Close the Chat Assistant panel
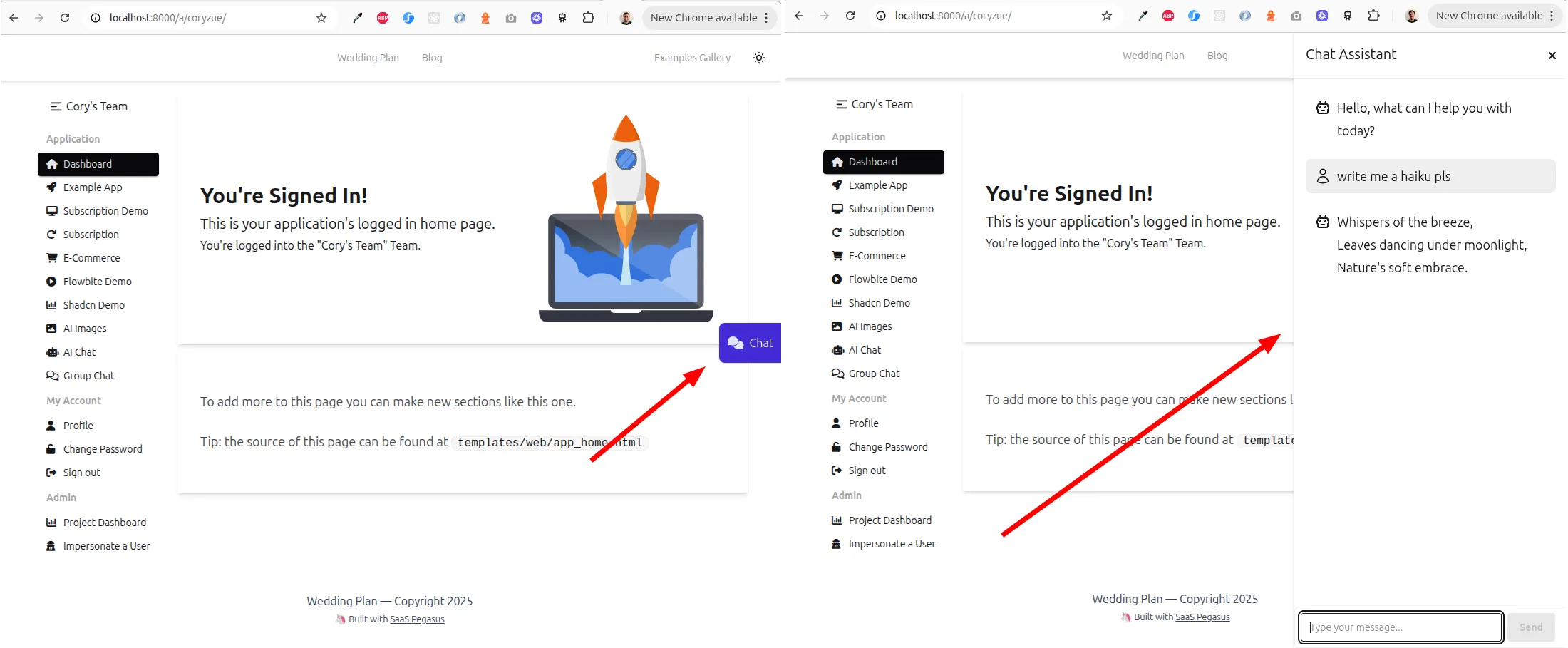This screenshot has height=648, width=1568. 1552,56
